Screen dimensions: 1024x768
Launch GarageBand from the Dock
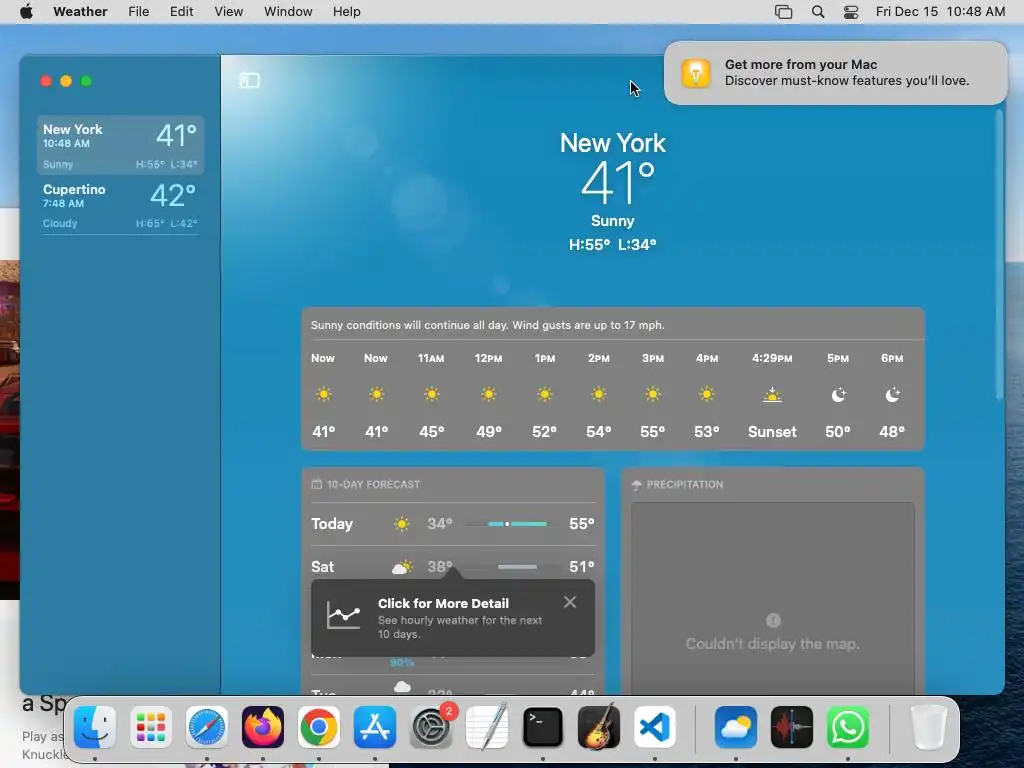(599, 727)
